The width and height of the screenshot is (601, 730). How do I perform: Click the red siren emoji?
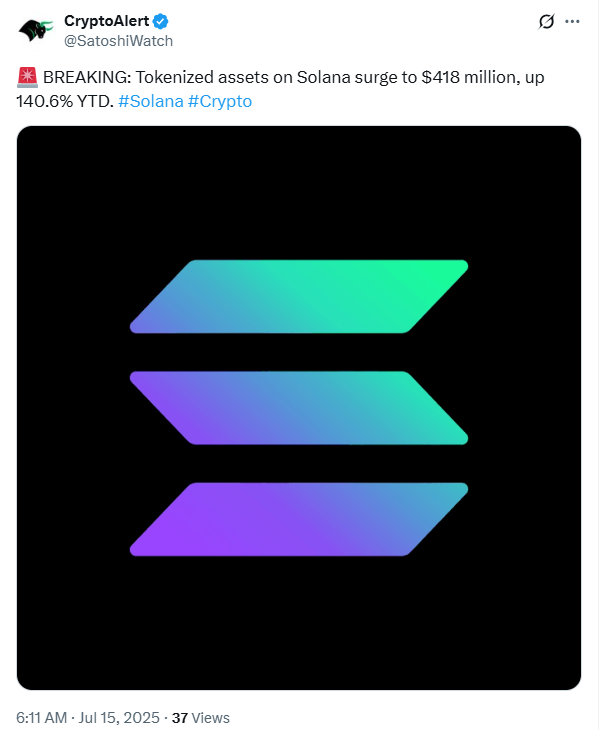[x=27, y=77]
